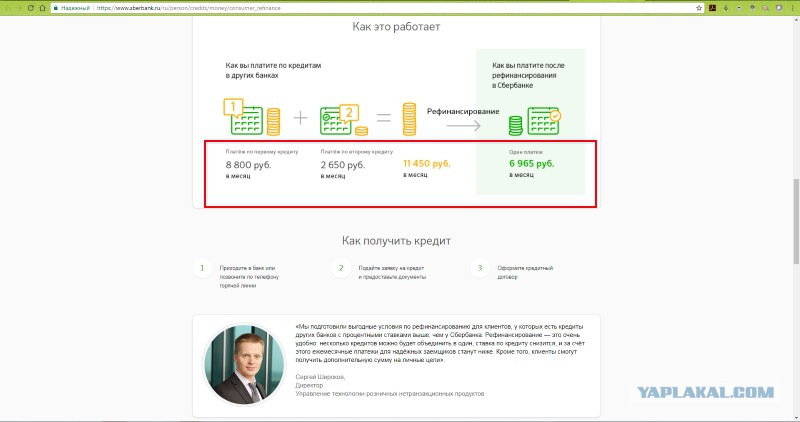Reload the page with the refresh icon
800x422 pixels.
pyautogui.click(x=31, y=8)
